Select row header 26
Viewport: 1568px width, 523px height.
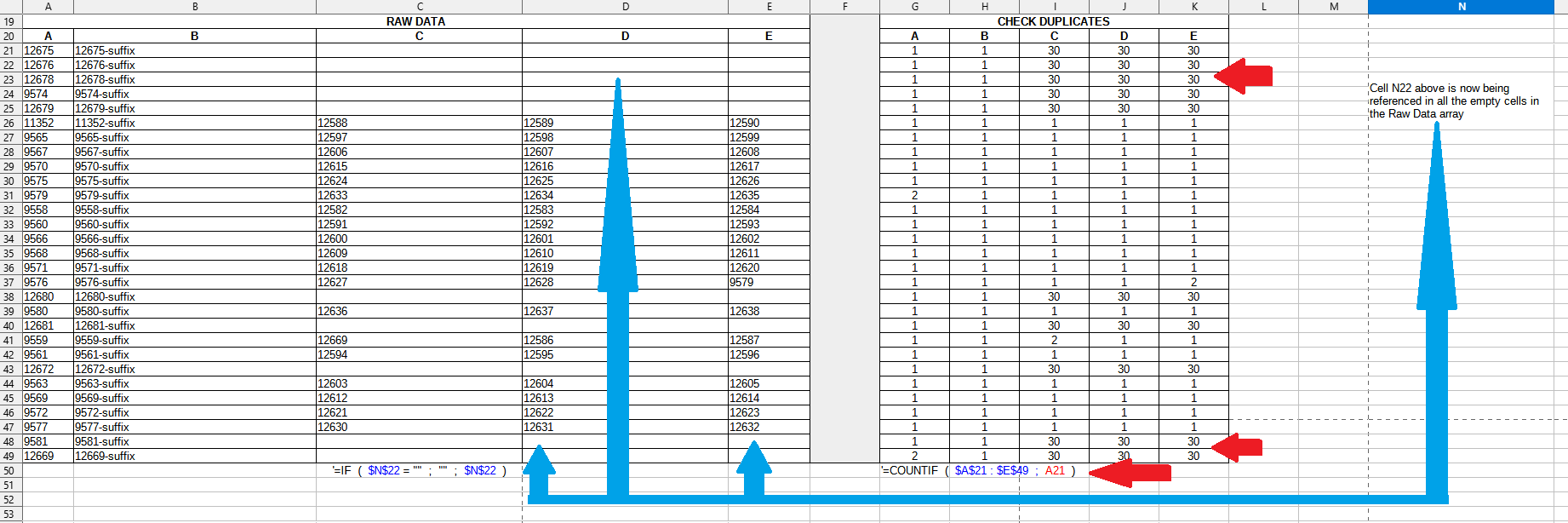tap(10, 123)
